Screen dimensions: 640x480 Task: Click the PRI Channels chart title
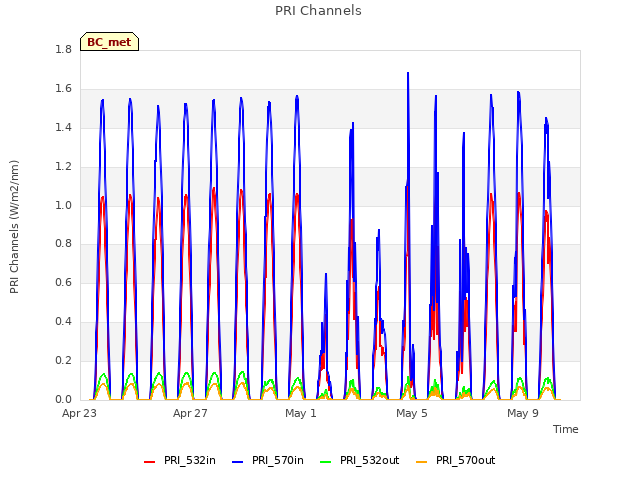tap(318, 11)
